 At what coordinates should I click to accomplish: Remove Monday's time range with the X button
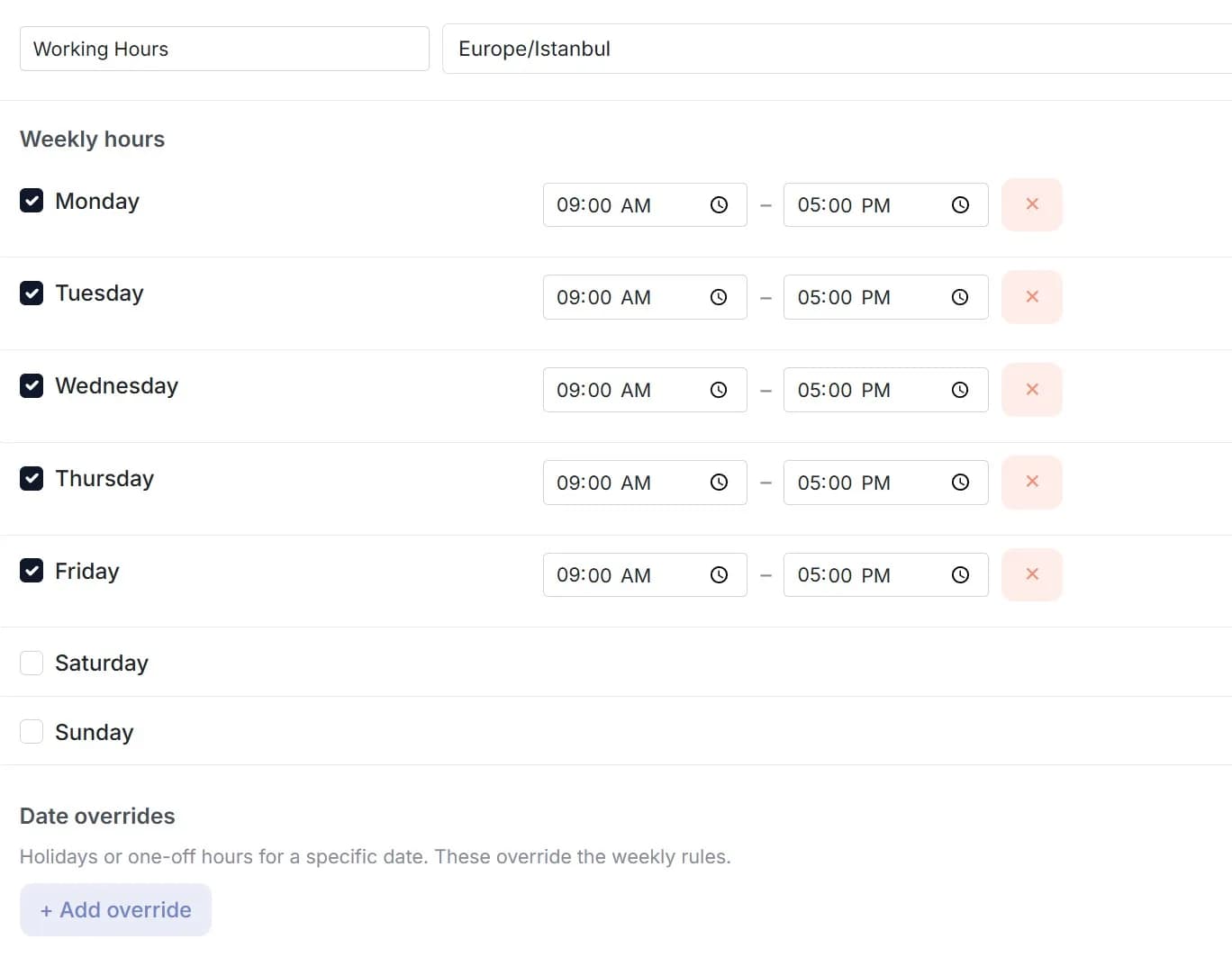pyautogui.click(x=1032, y=204)
